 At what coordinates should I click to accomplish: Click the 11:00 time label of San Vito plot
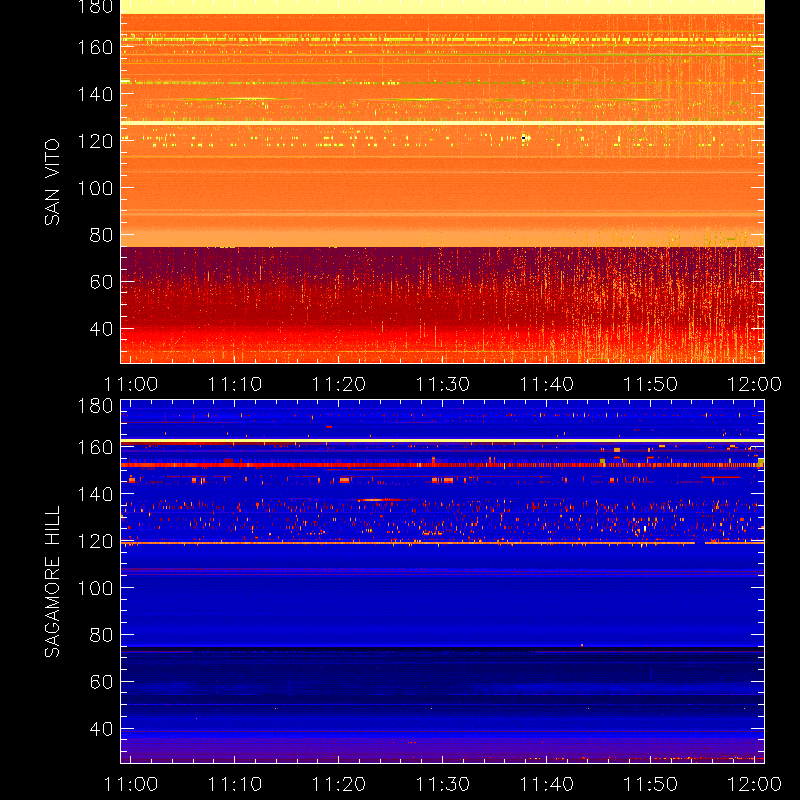point(131,384)
